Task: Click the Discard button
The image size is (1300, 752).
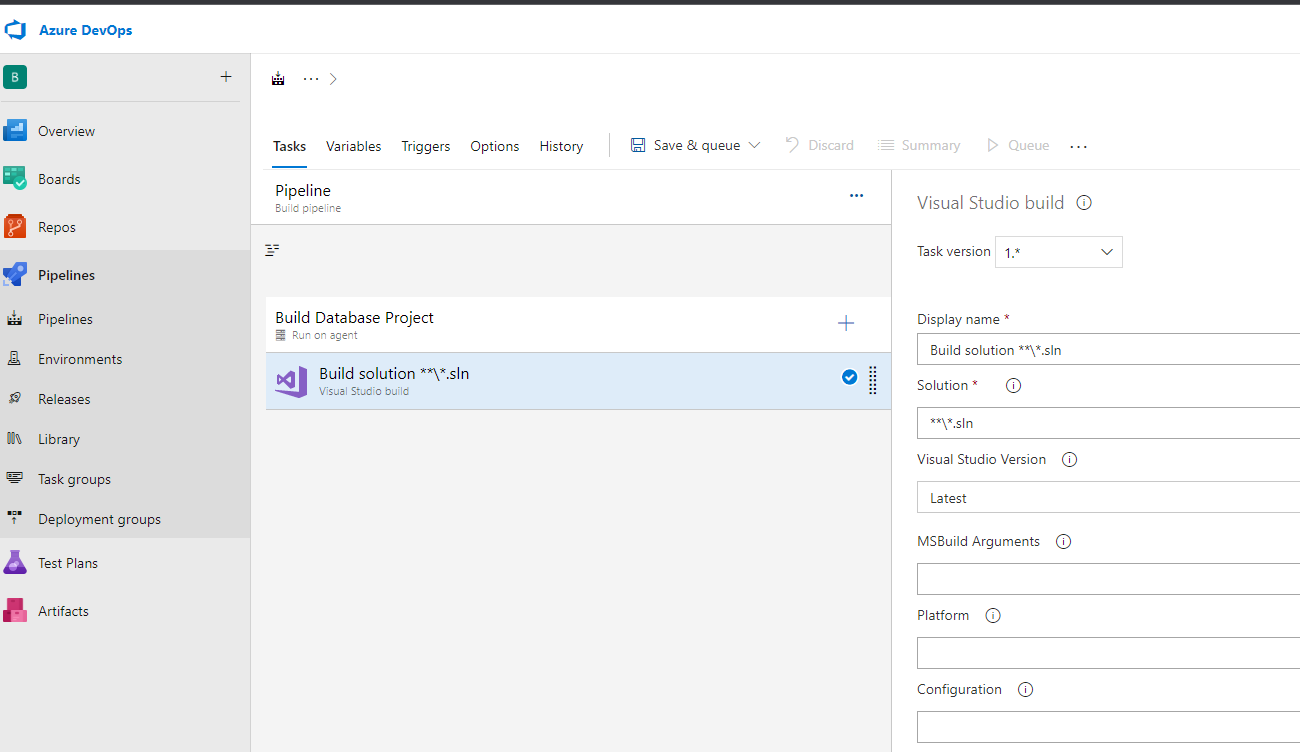Action: (x=819, y=146)
